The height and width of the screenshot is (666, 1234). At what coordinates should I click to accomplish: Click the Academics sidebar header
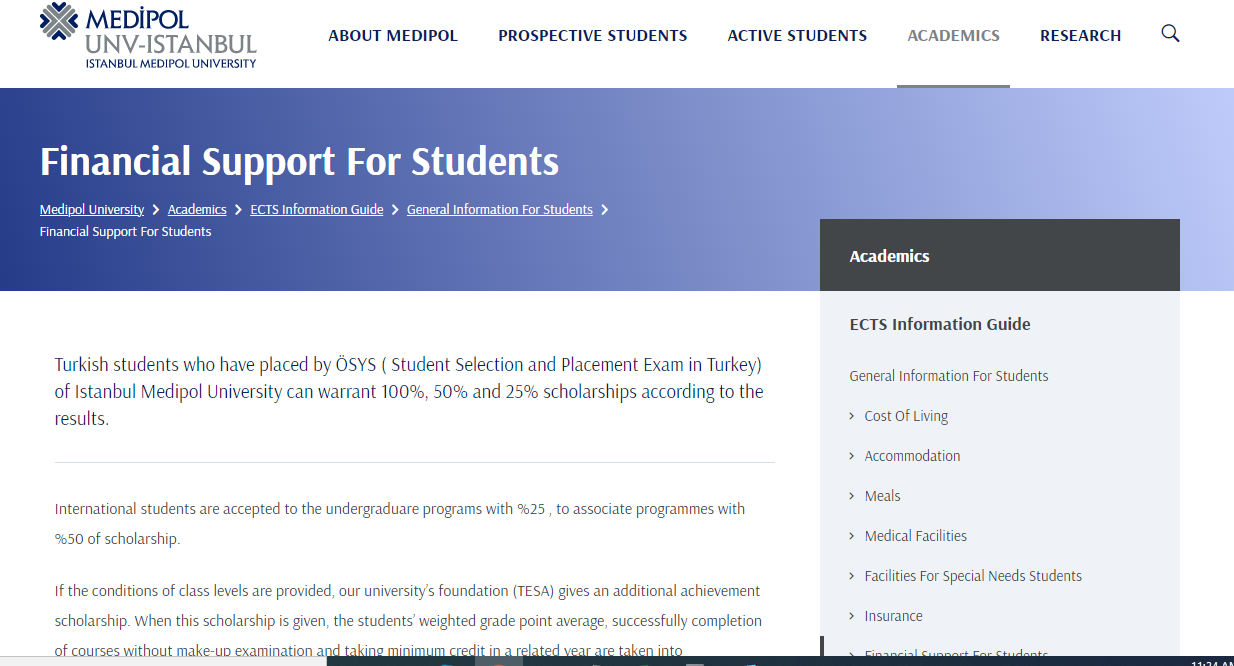(x=1000, y=255)
